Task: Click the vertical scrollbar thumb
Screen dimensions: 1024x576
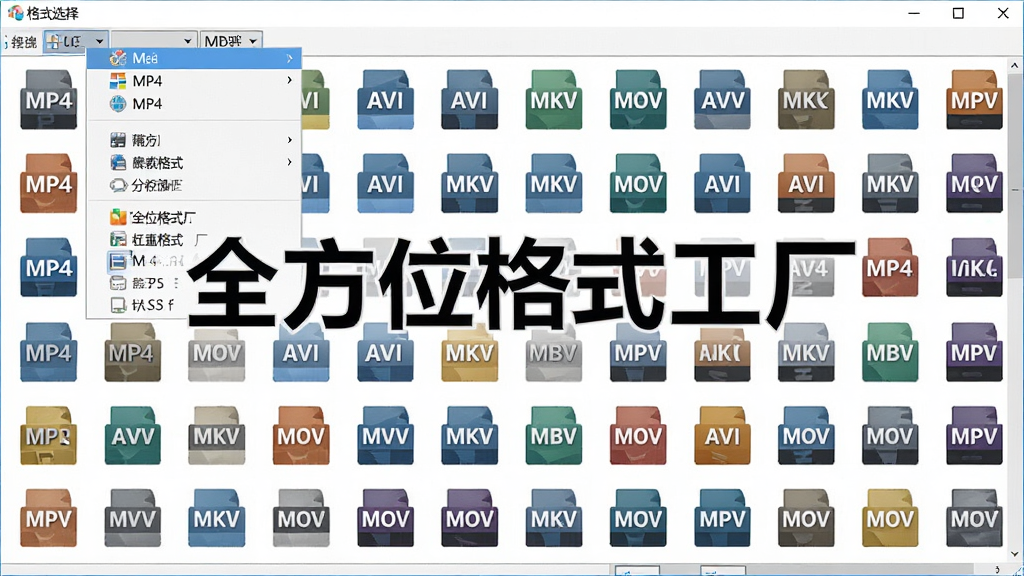Action: click(1014, 176)
